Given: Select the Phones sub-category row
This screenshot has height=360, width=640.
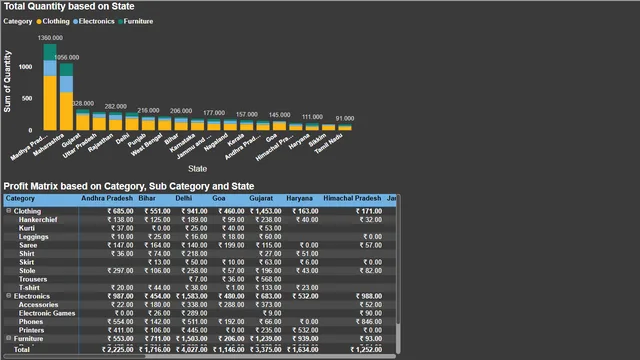Looking at the screenshot, I should [x=31, y=322].
